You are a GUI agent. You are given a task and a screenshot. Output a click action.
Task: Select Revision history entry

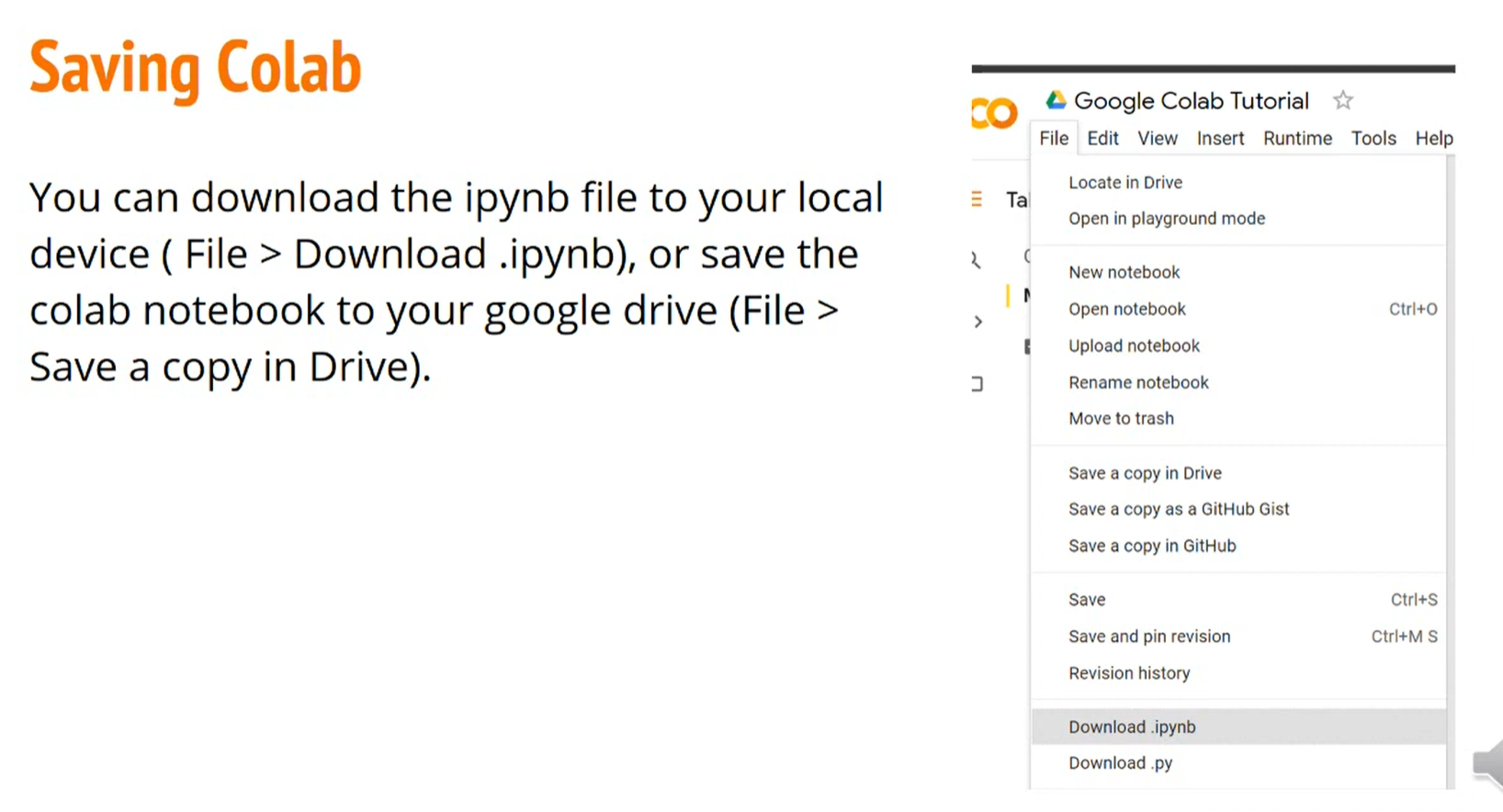1129,673
